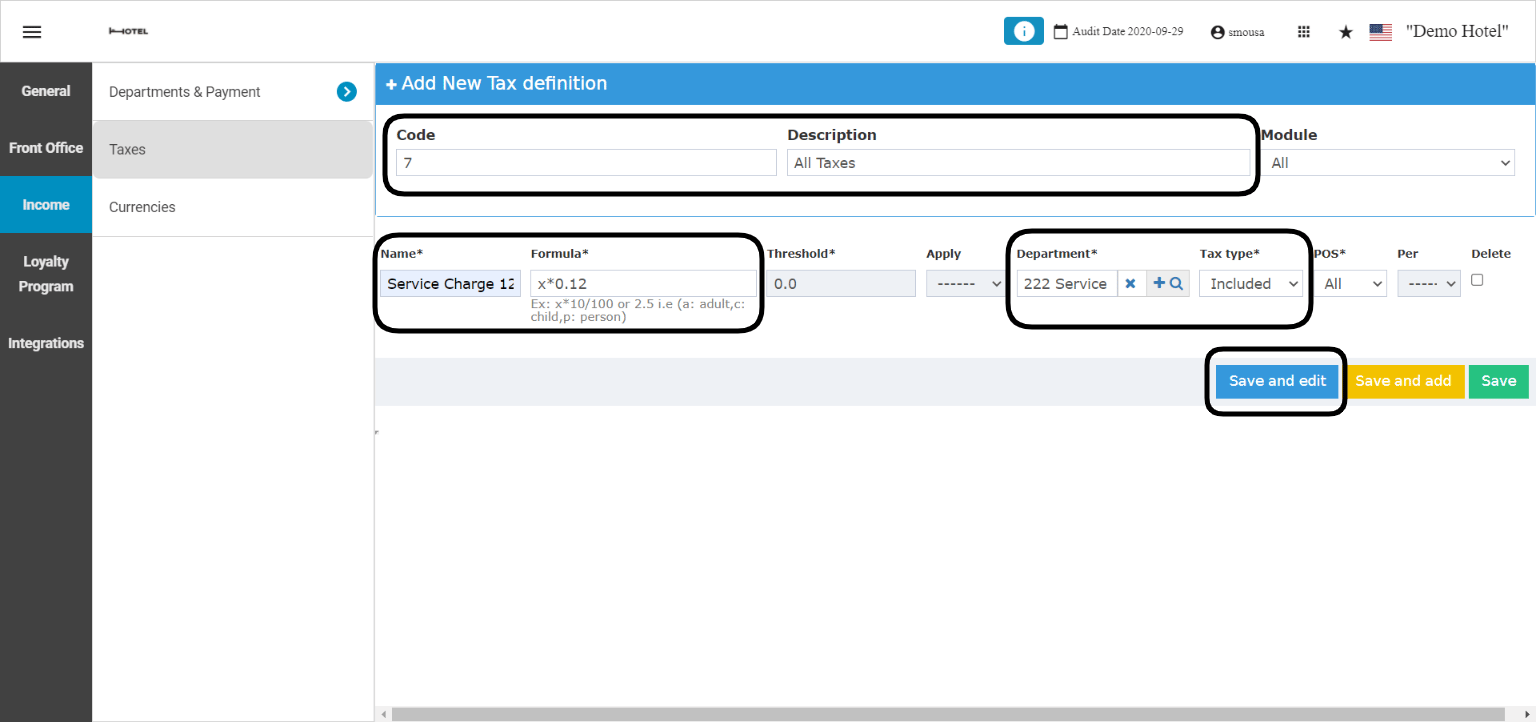Click the Description input field

click(x=1018, y=163)
